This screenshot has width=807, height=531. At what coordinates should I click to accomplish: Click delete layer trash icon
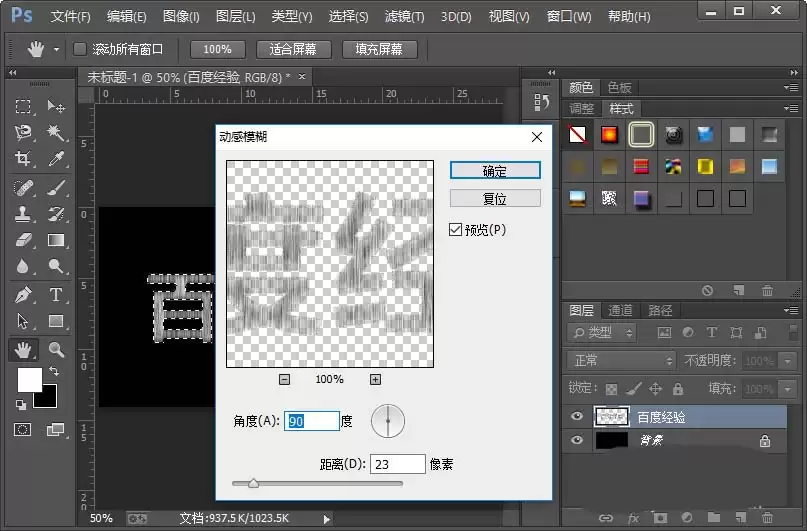767,518
